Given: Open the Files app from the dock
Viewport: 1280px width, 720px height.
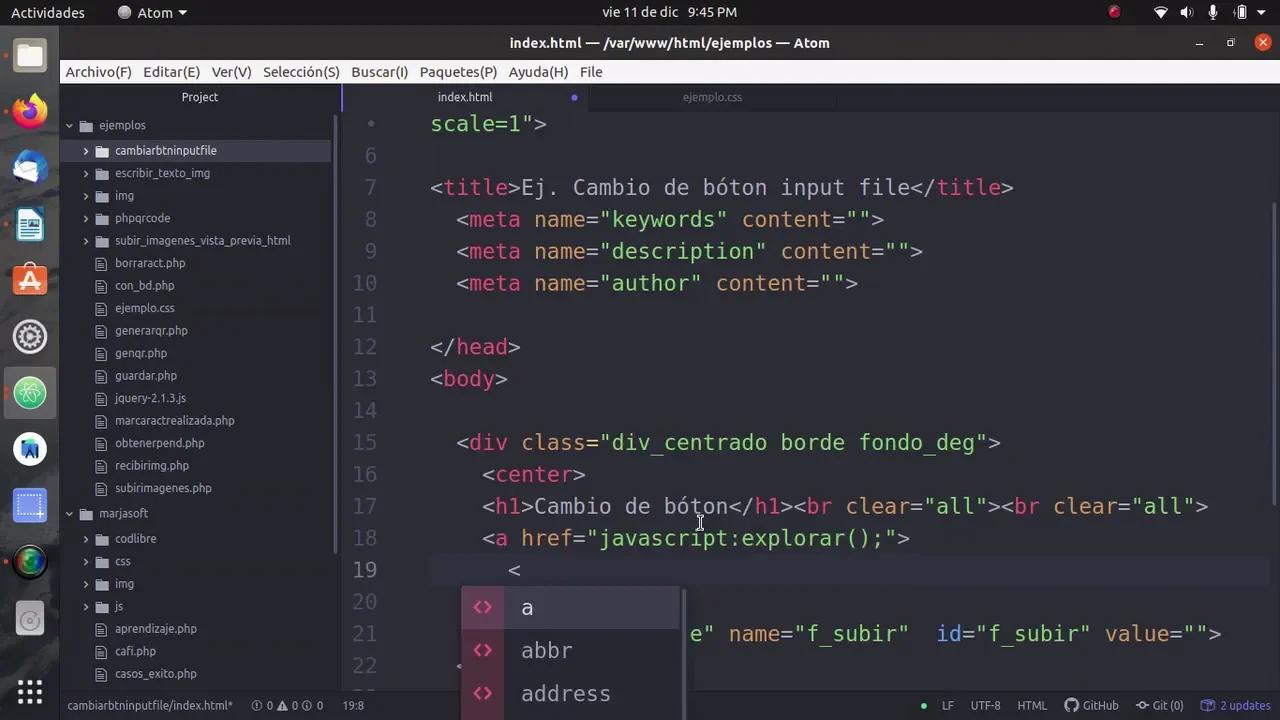Looking at the screenshot, I should (x=30, y=55).
